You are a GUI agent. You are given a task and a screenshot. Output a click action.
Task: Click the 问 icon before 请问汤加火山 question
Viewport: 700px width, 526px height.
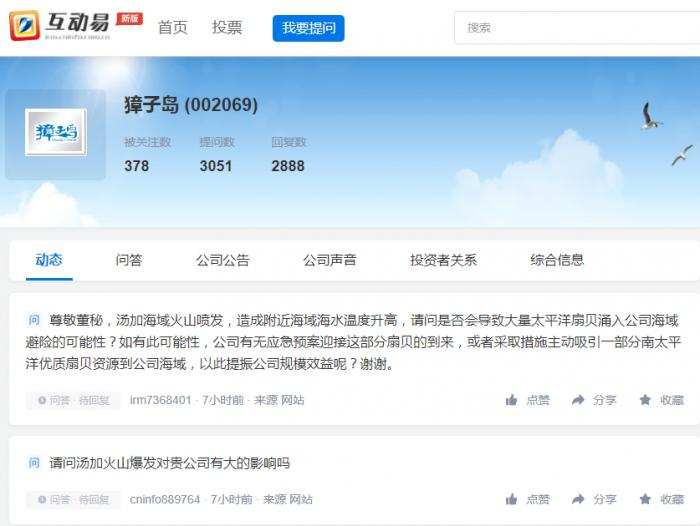pyautogui.click(x=34, y=463)
